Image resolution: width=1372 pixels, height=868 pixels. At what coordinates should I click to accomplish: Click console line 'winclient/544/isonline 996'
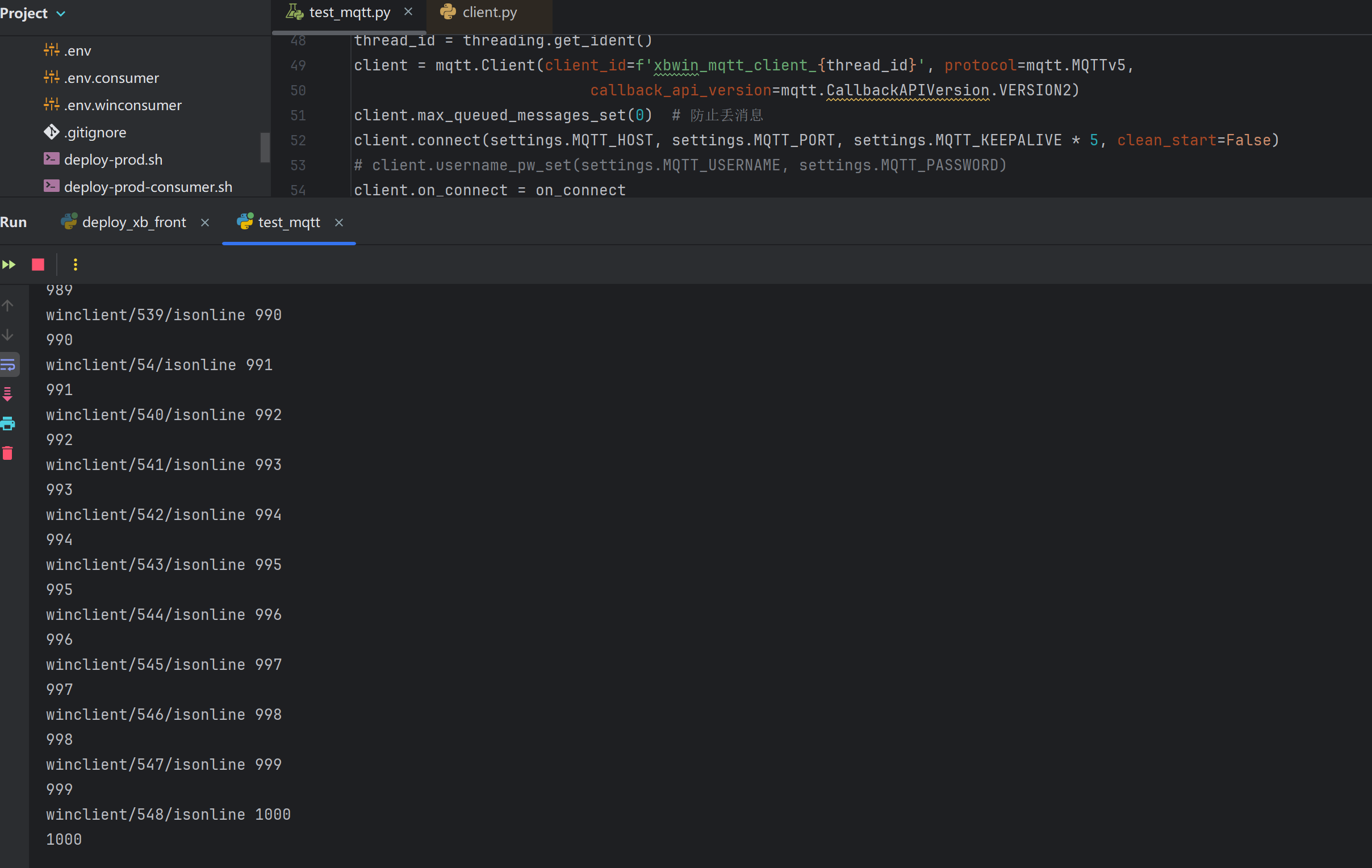(x=164, y=615)
